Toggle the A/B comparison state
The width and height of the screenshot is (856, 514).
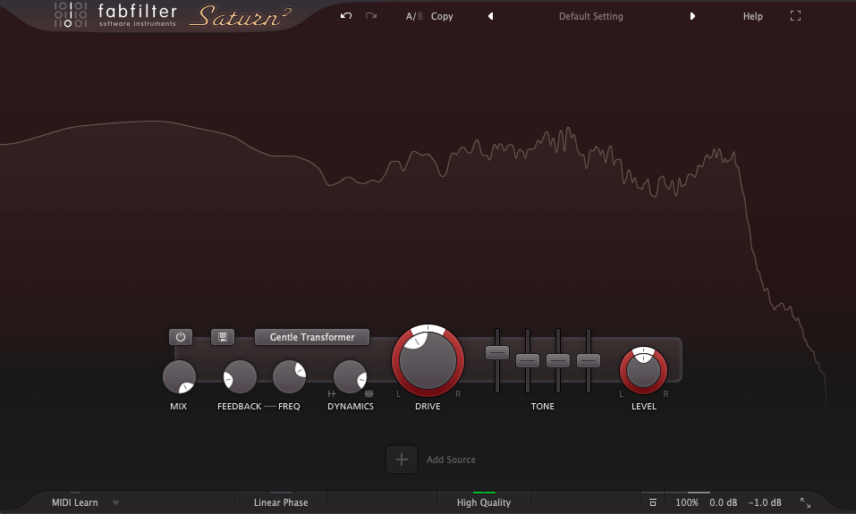pyautogui.click(x=414, y=16)
